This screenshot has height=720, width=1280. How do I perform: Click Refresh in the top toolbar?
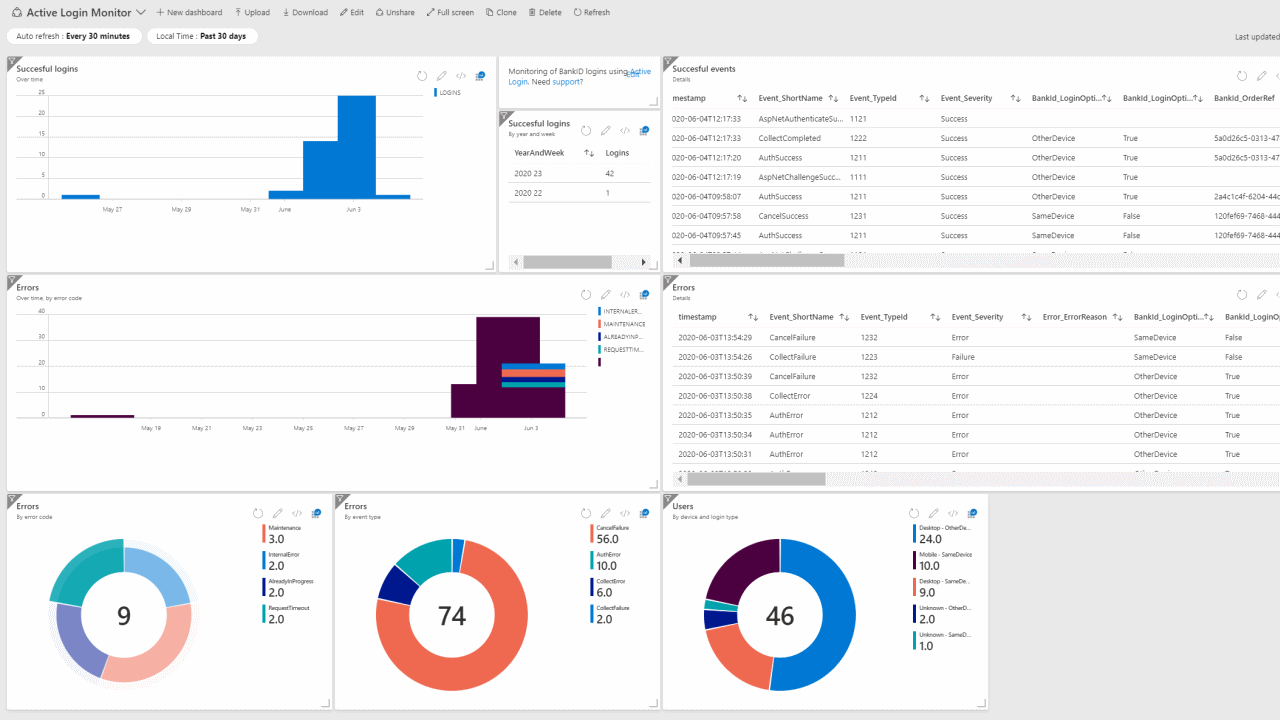(x=592, y=12)
